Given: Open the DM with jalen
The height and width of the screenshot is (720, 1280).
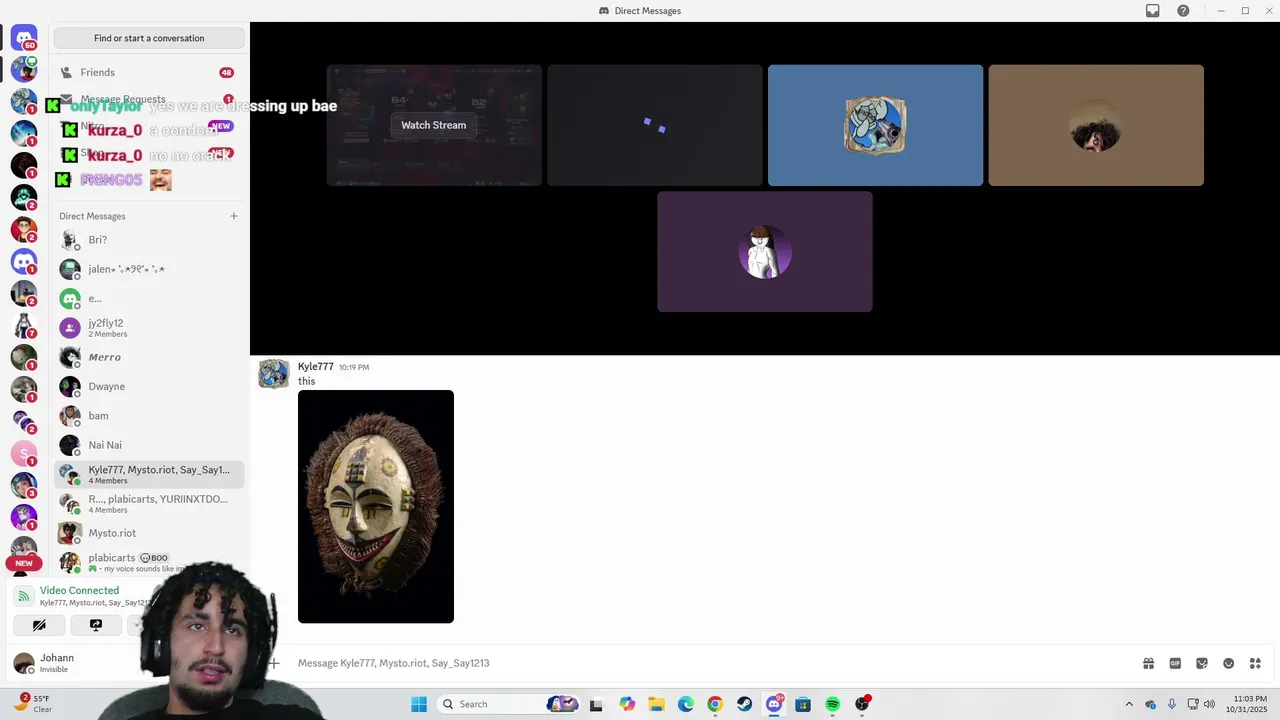Looking at the screenshot, I should tap(149, 269).
